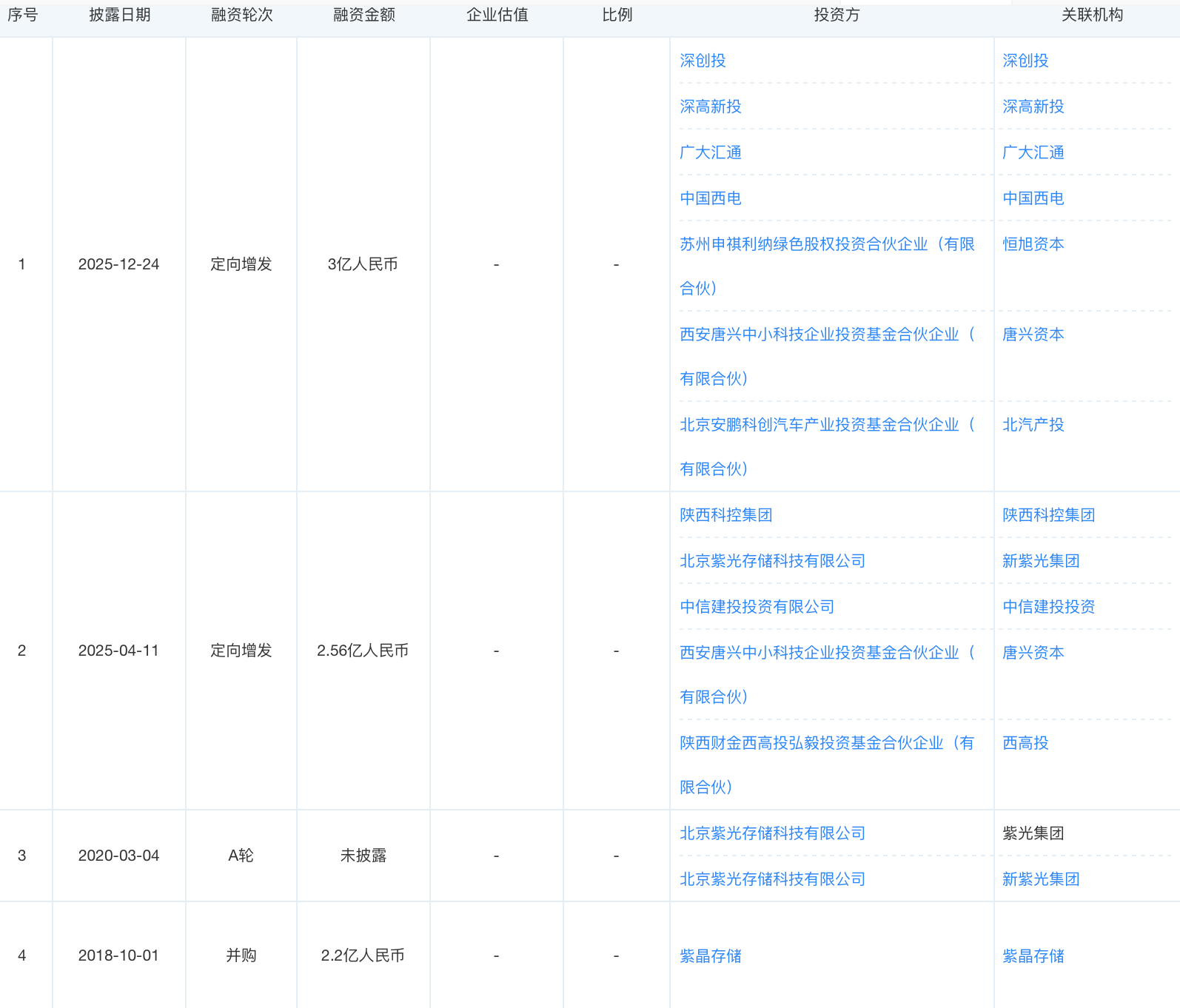1180x1008 pixels.
Task: Select the 紫光集团 text in the A轮 round
Action: click(x=1033, y=833)
